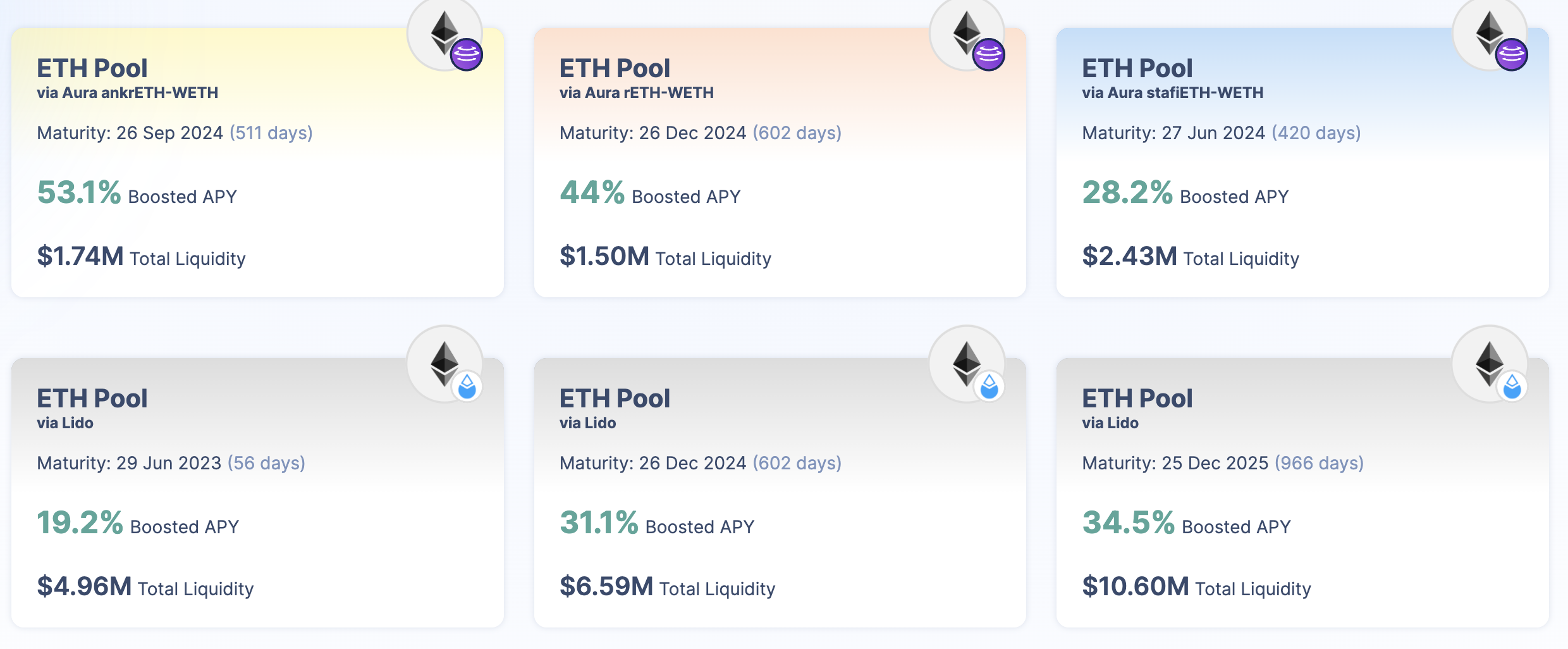Click Ethereum icon on ankrETH-WETH pool card

click(x=444, y=32)
